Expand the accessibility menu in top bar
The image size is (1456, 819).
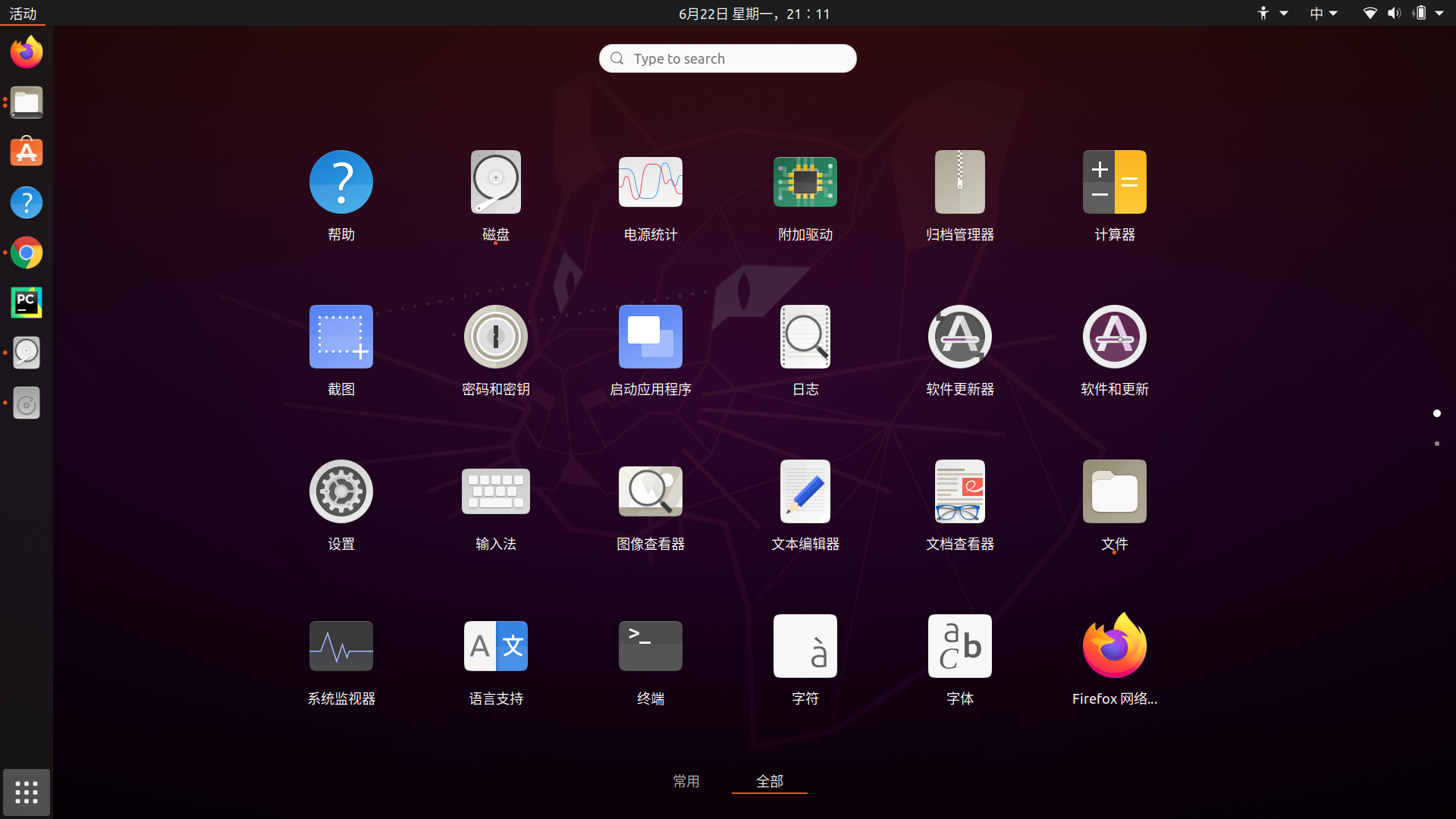click(x=1270, y=13)
